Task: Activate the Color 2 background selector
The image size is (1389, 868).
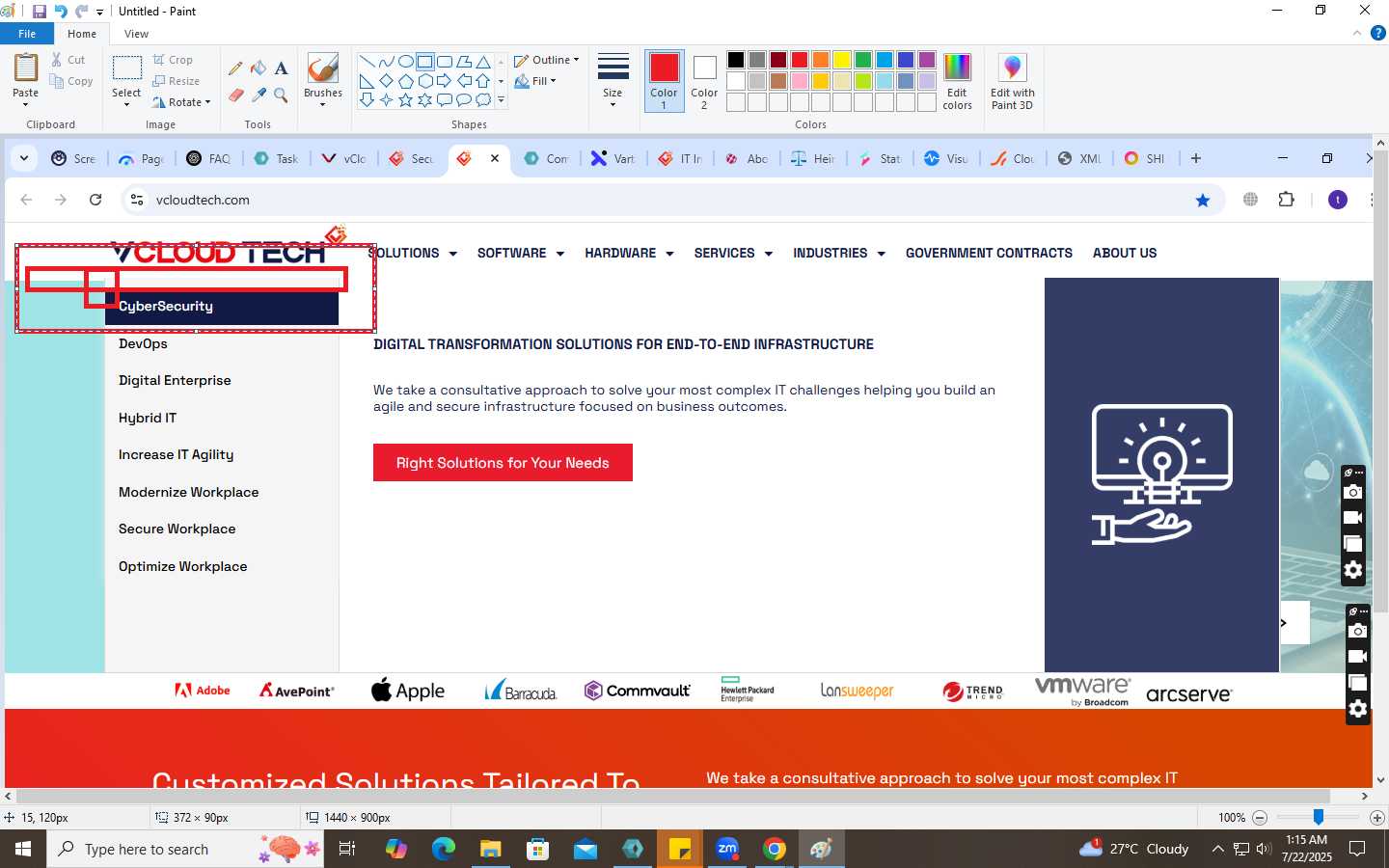Action: click(704, 81)
